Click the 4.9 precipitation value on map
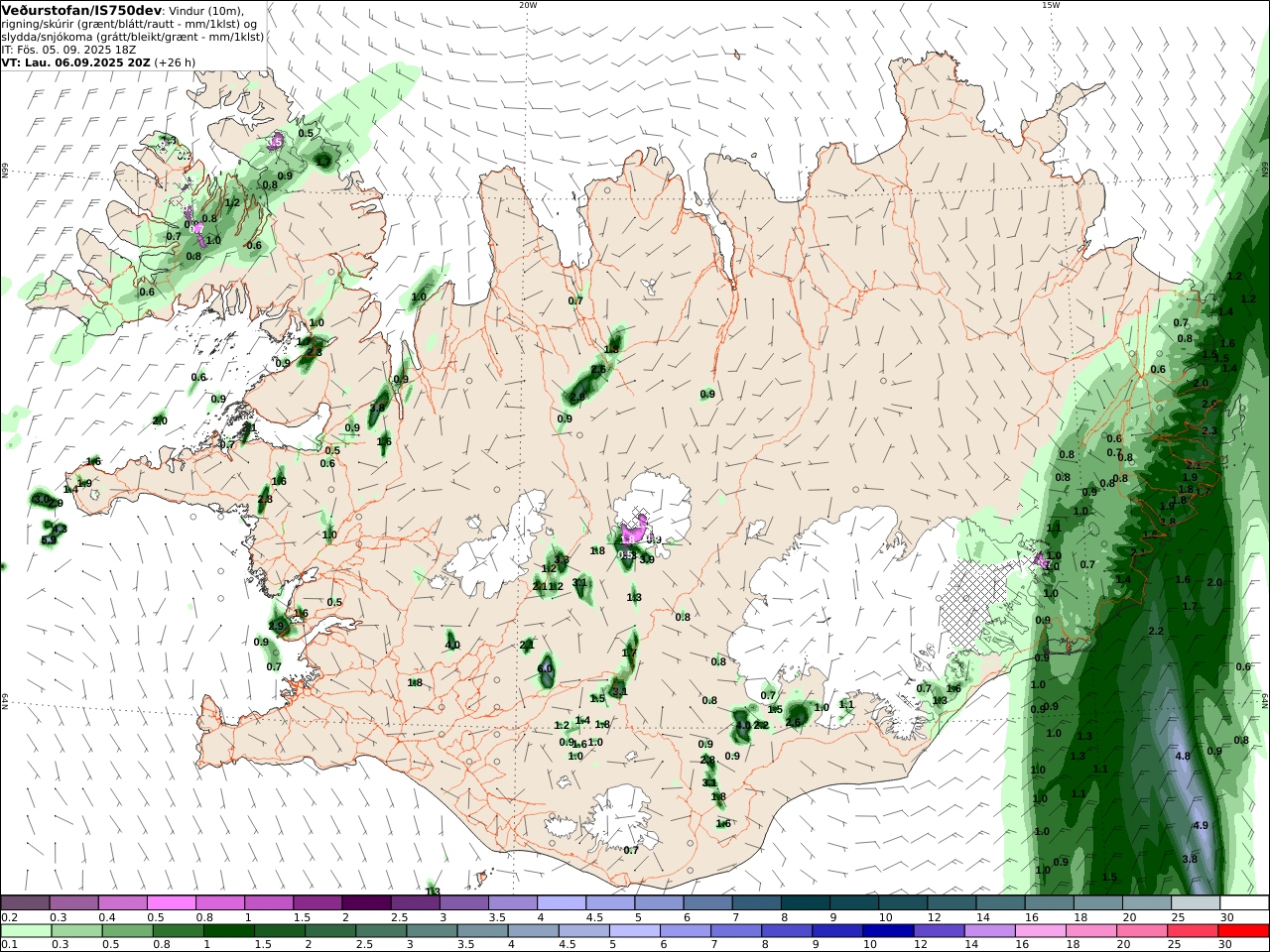 click(1201, 825)
